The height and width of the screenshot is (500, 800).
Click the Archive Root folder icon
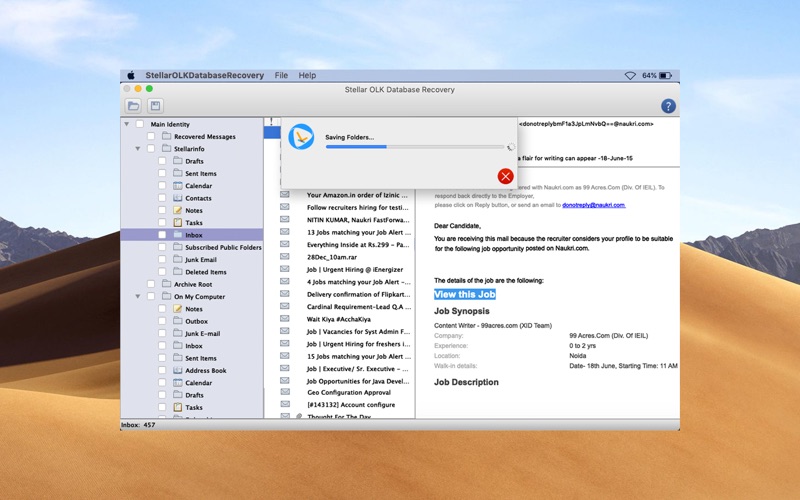coord(166,284)
